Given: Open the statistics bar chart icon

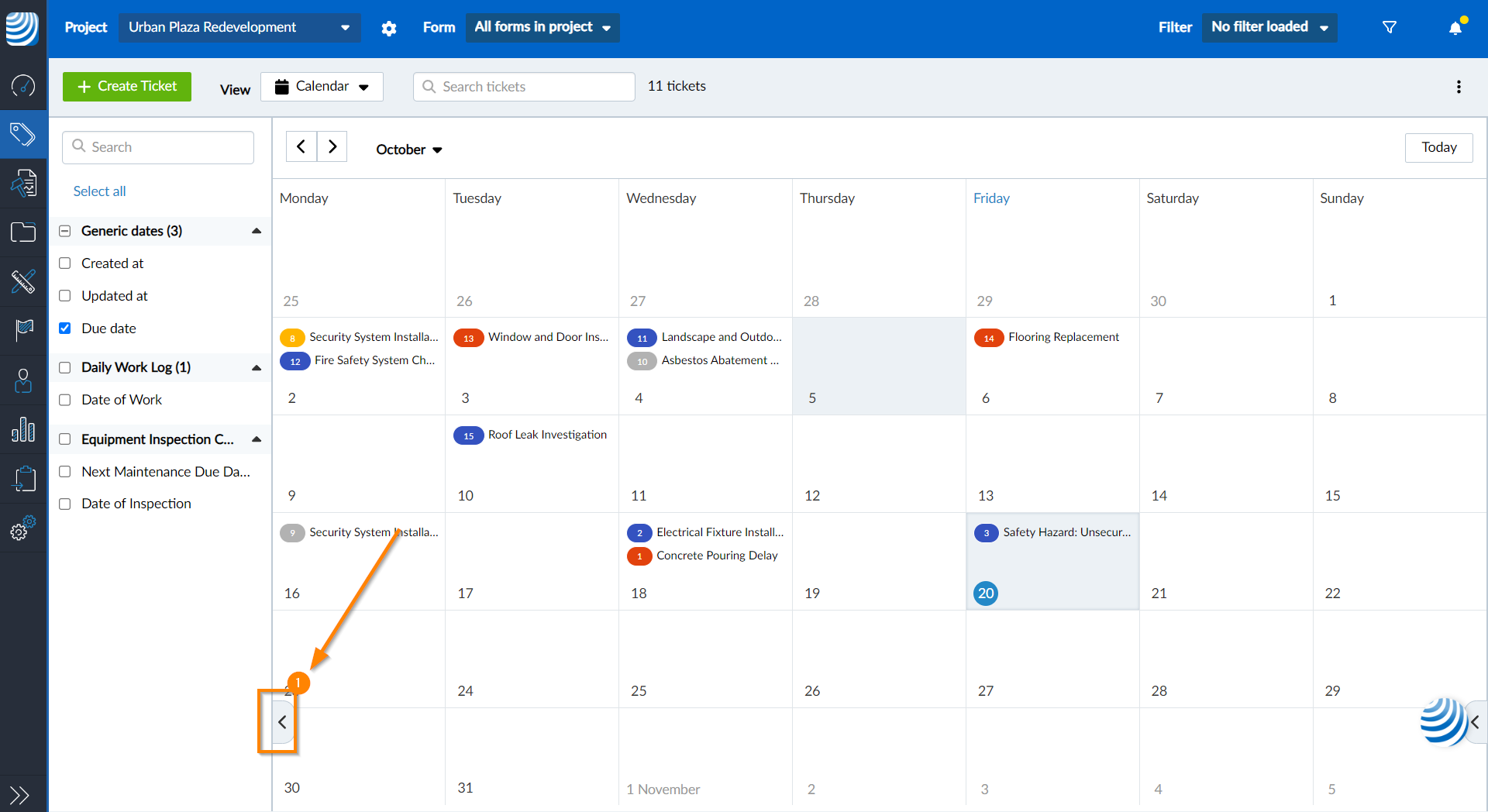Looking at the screenshot, I should 23,430.
